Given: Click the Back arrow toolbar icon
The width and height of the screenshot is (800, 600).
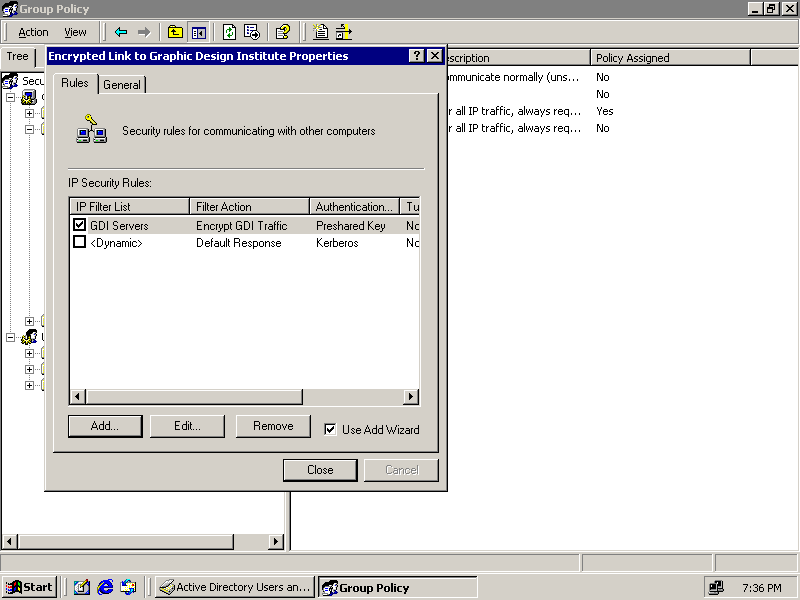Looking at the screenshot, I should point(121,32).
